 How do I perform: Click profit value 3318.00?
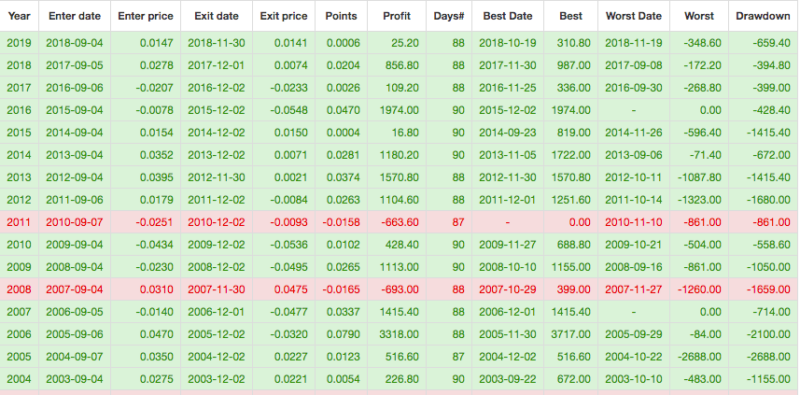(x=399, y=335)
